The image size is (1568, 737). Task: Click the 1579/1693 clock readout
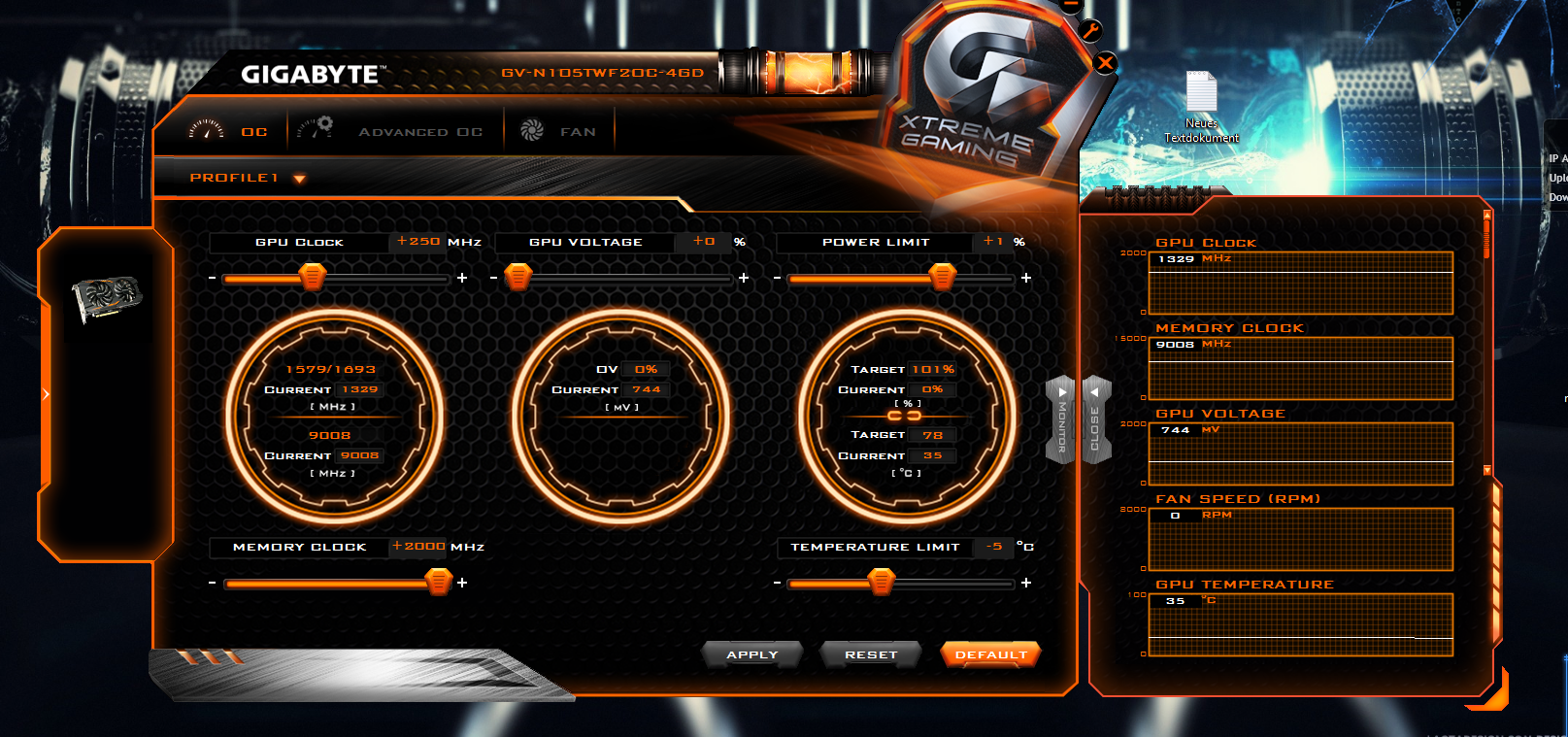tap(330, 369)
